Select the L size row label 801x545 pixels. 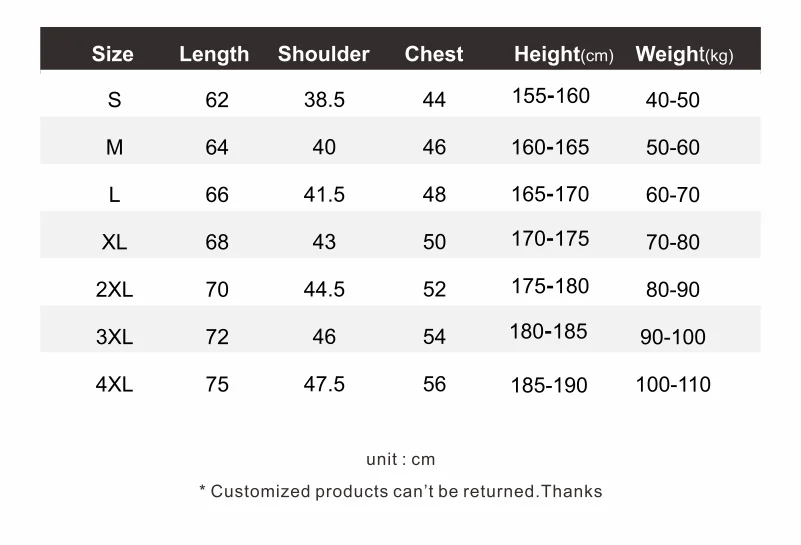click(114, 195)
